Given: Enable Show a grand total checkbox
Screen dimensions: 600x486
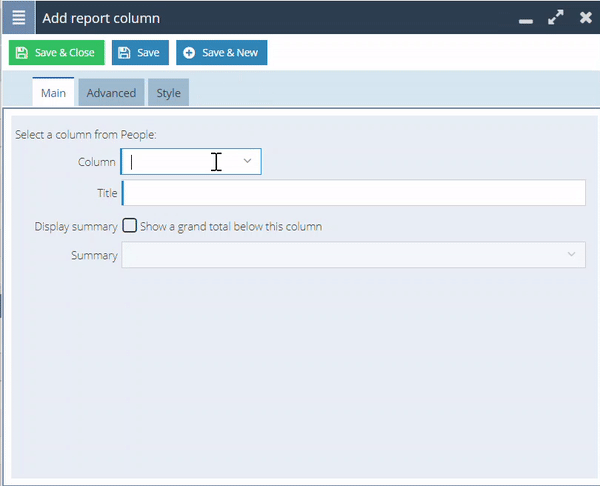Looking at the screenshot, I should pos(129,225).
